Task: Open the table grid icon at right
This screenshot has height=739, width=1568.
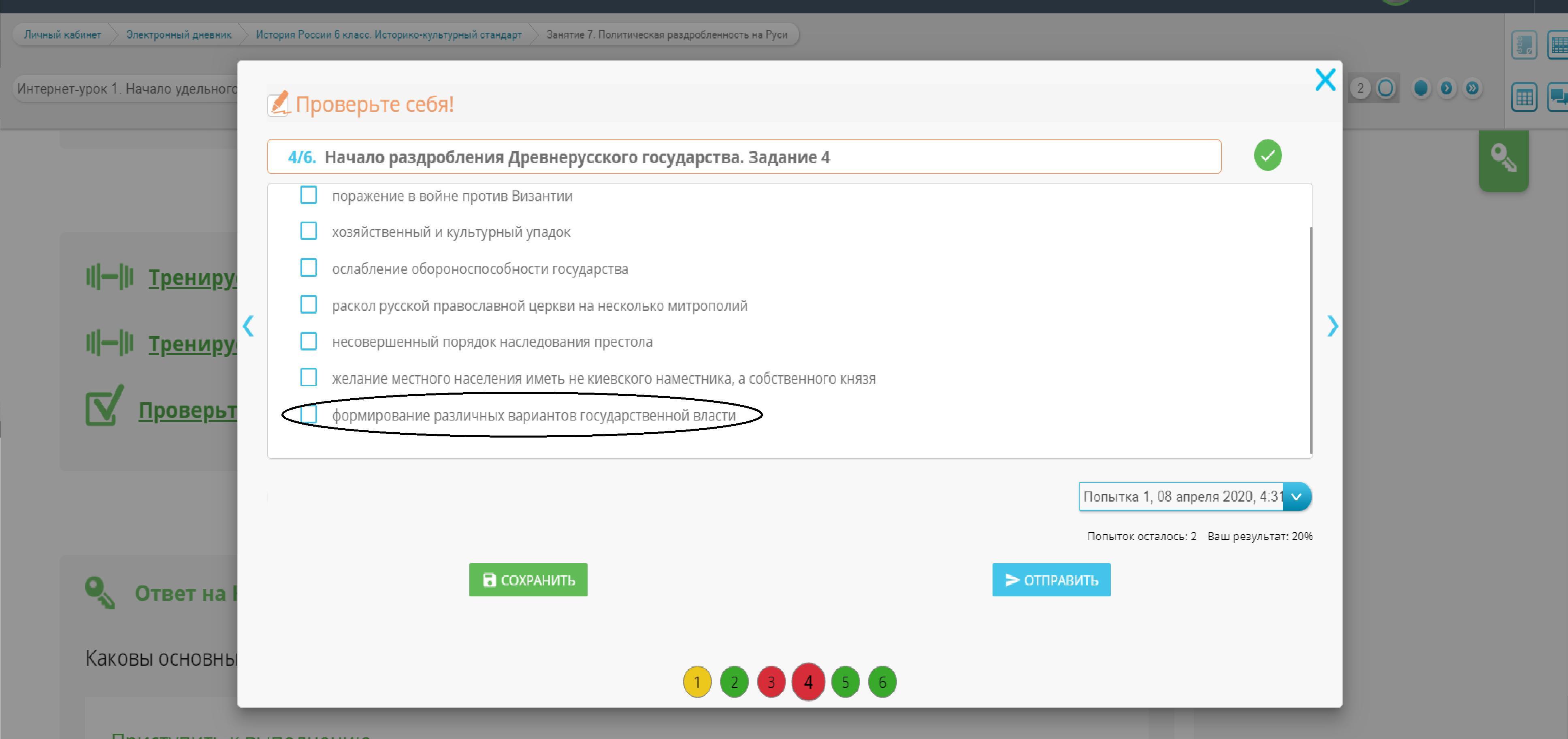Action: 1523,98
